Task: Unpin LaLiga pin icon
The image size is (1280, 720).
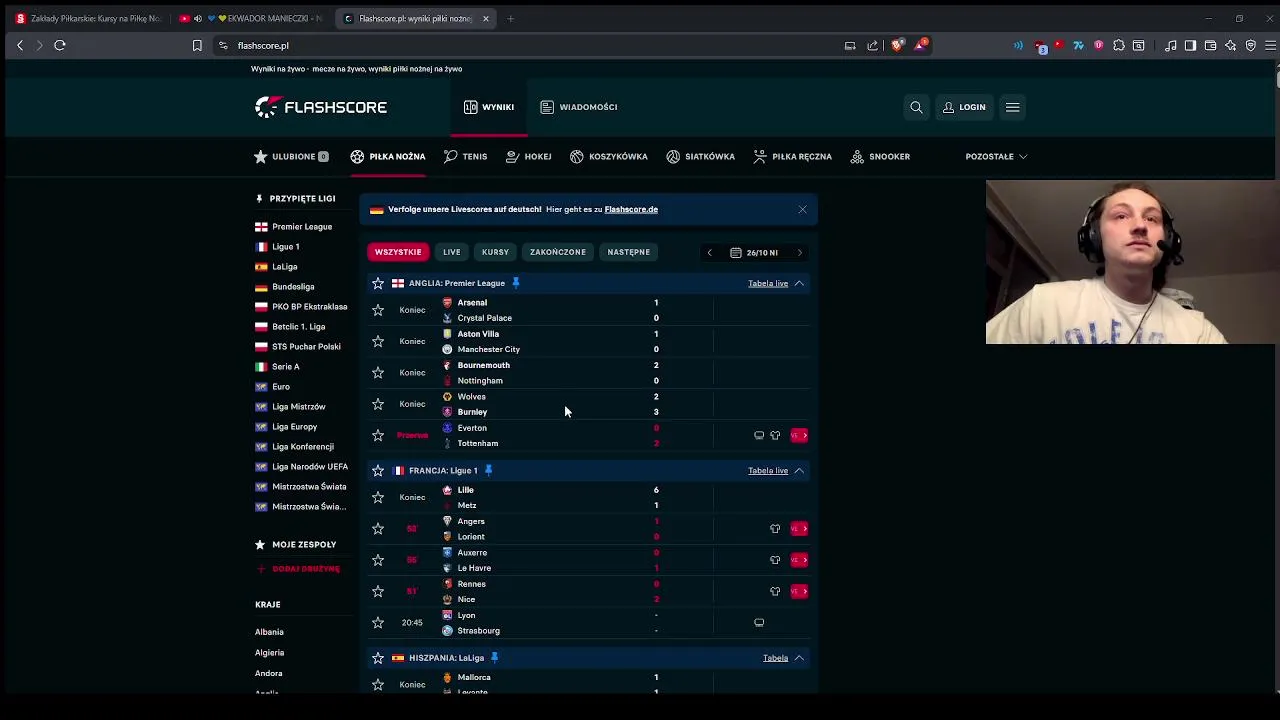Action: click(494, 658)
